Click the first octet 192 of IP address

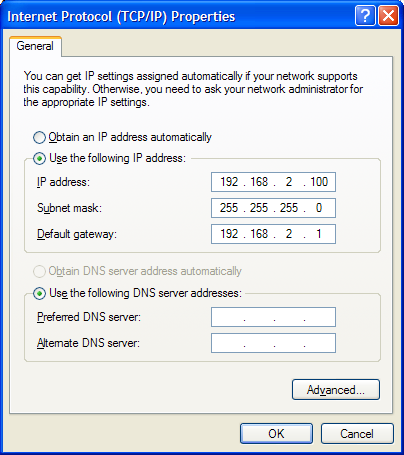[x=229, y=182]
